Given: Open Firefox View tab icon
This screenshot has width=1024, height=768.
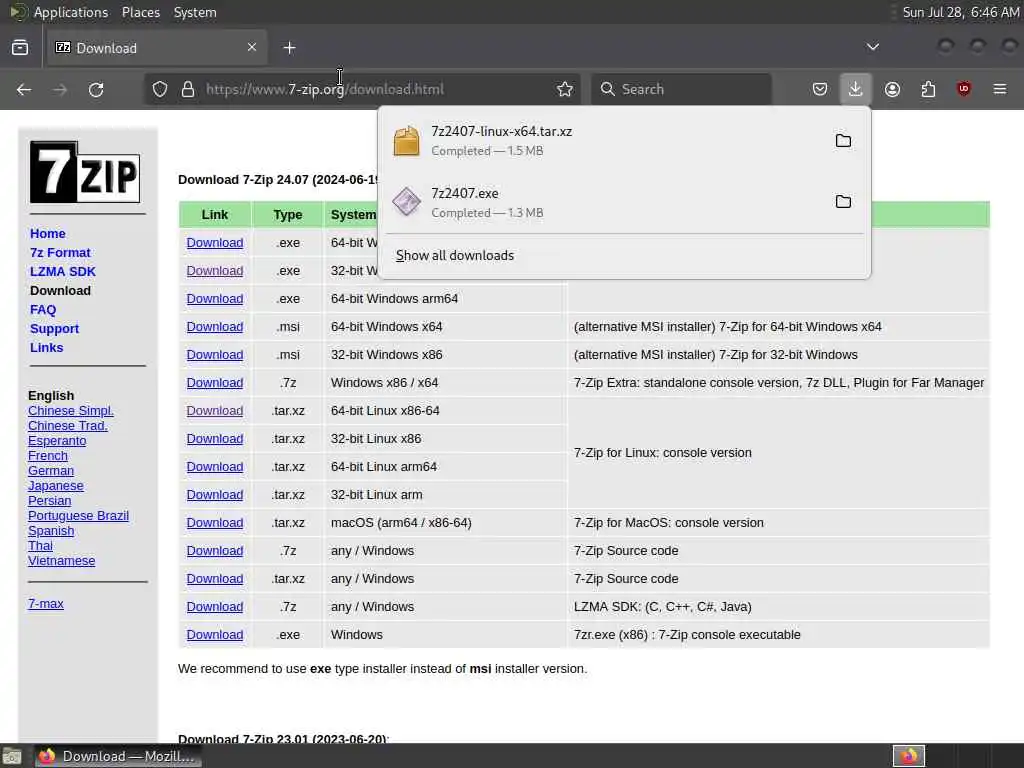Looking at the screenshot, I should (20, 48).
